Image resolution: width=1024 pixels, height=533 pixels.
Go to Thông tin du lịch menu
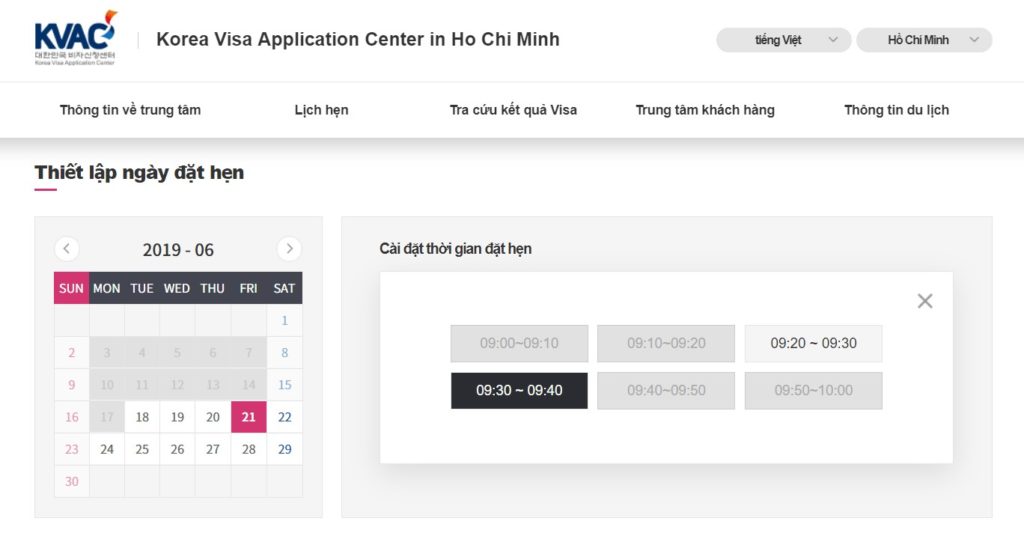896,110
